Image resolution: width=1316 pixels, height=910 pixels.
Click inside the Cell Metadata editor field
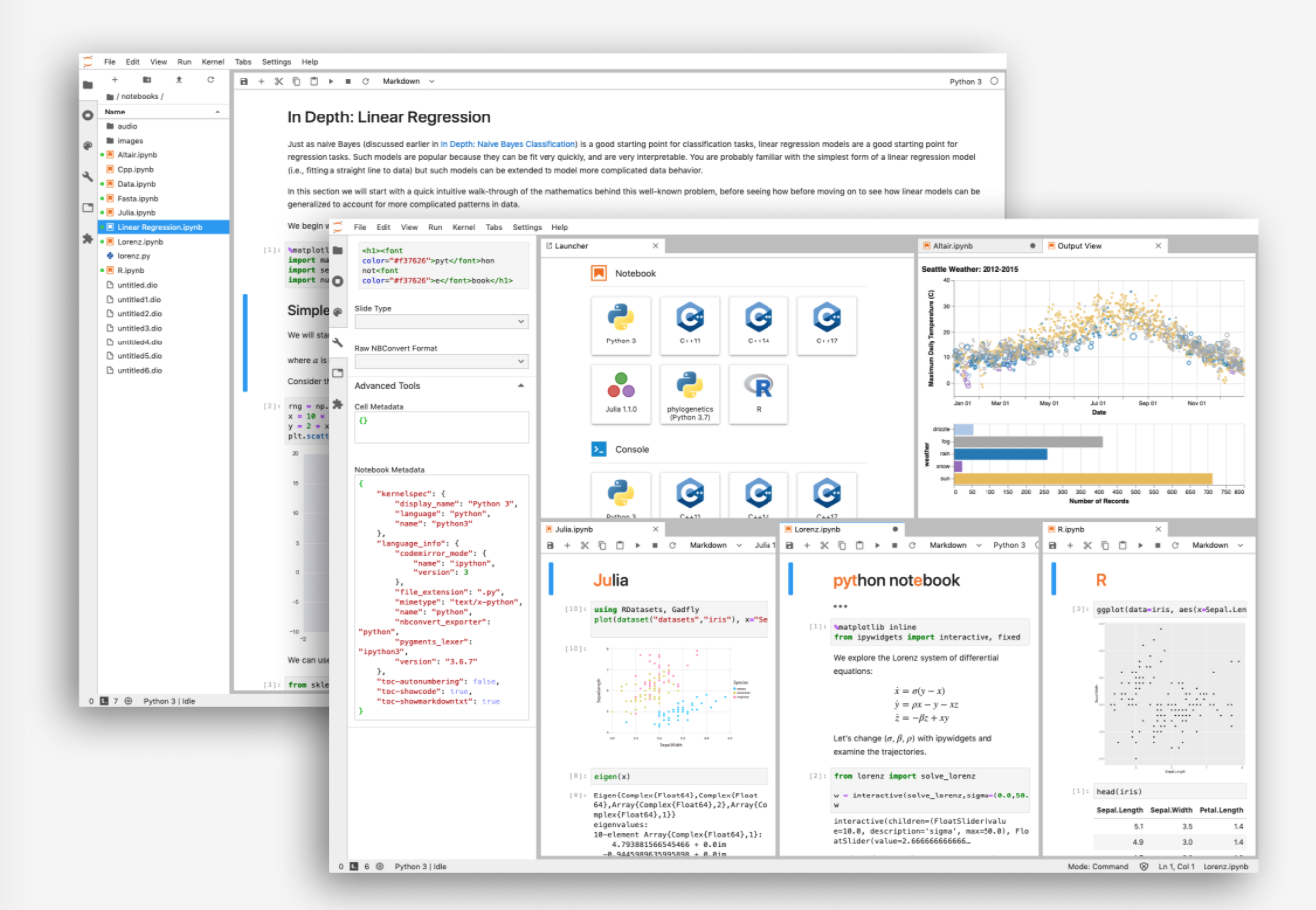[x=441, y=427]
